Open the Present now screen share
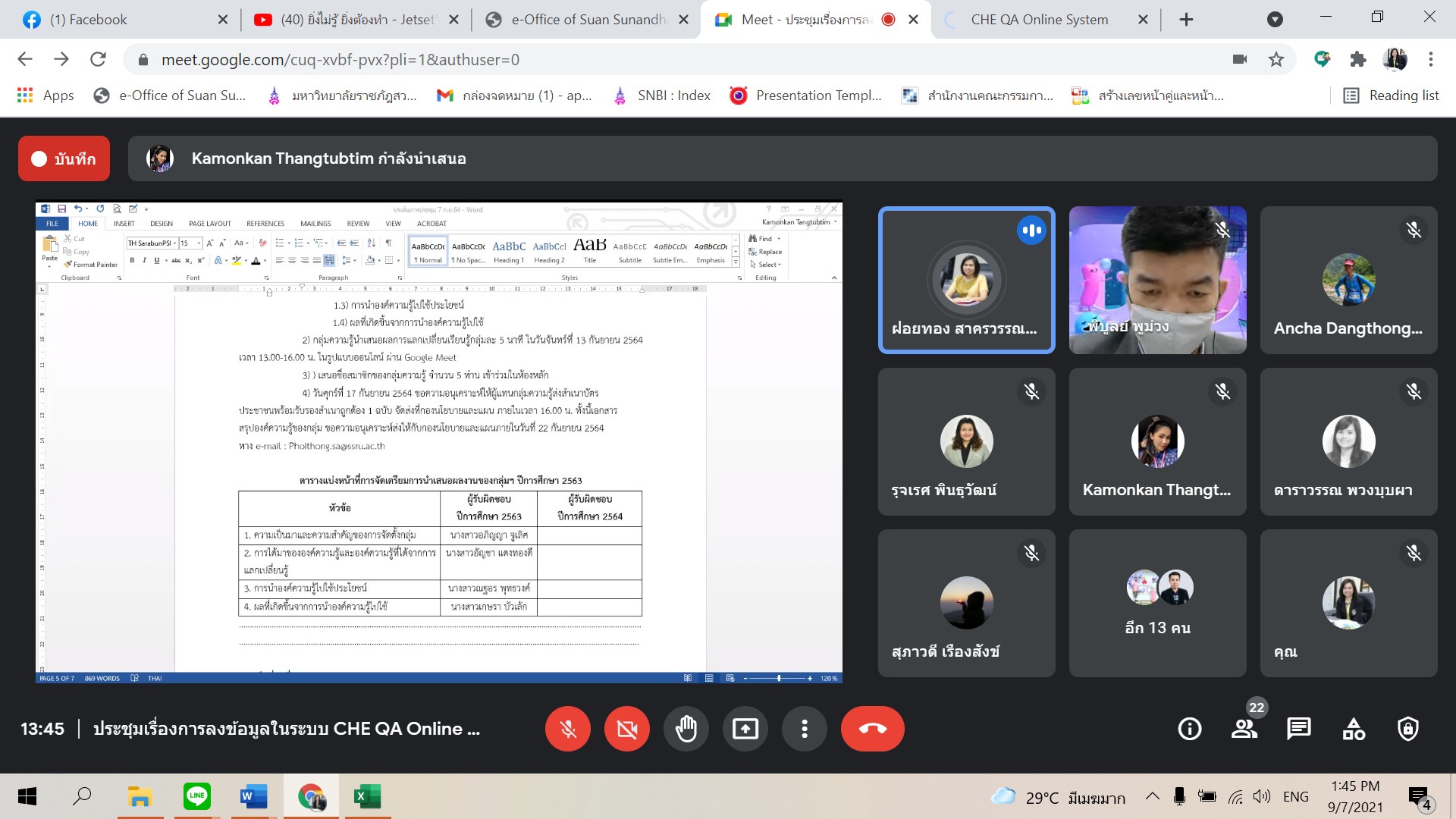This screenshot has height=819, width=1456. point(745,729)
